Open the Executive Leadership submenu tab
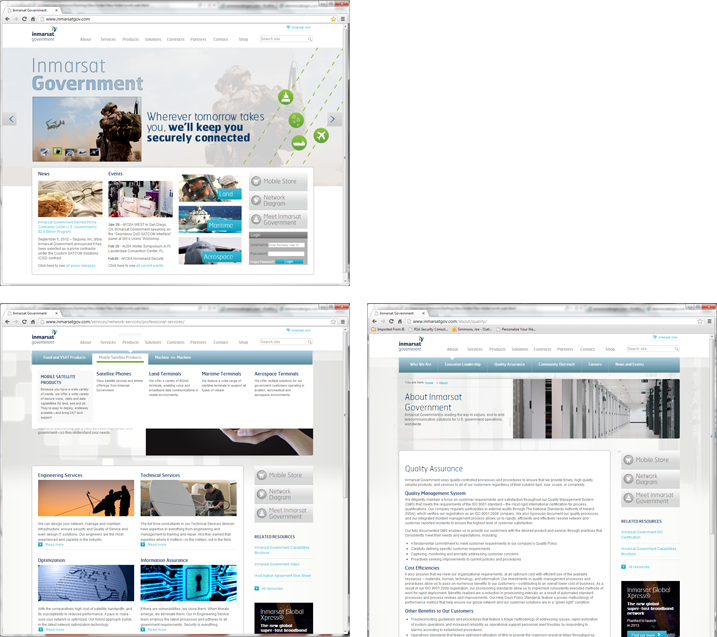The width and height of the screenshot is (717, 637). (x=463, y=364)
